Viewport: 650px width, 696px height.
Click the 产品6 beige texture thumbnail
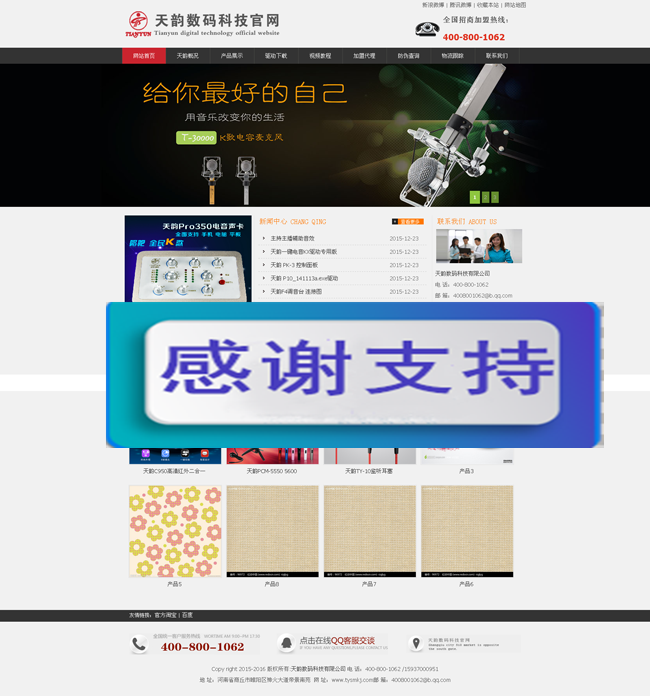467,531
